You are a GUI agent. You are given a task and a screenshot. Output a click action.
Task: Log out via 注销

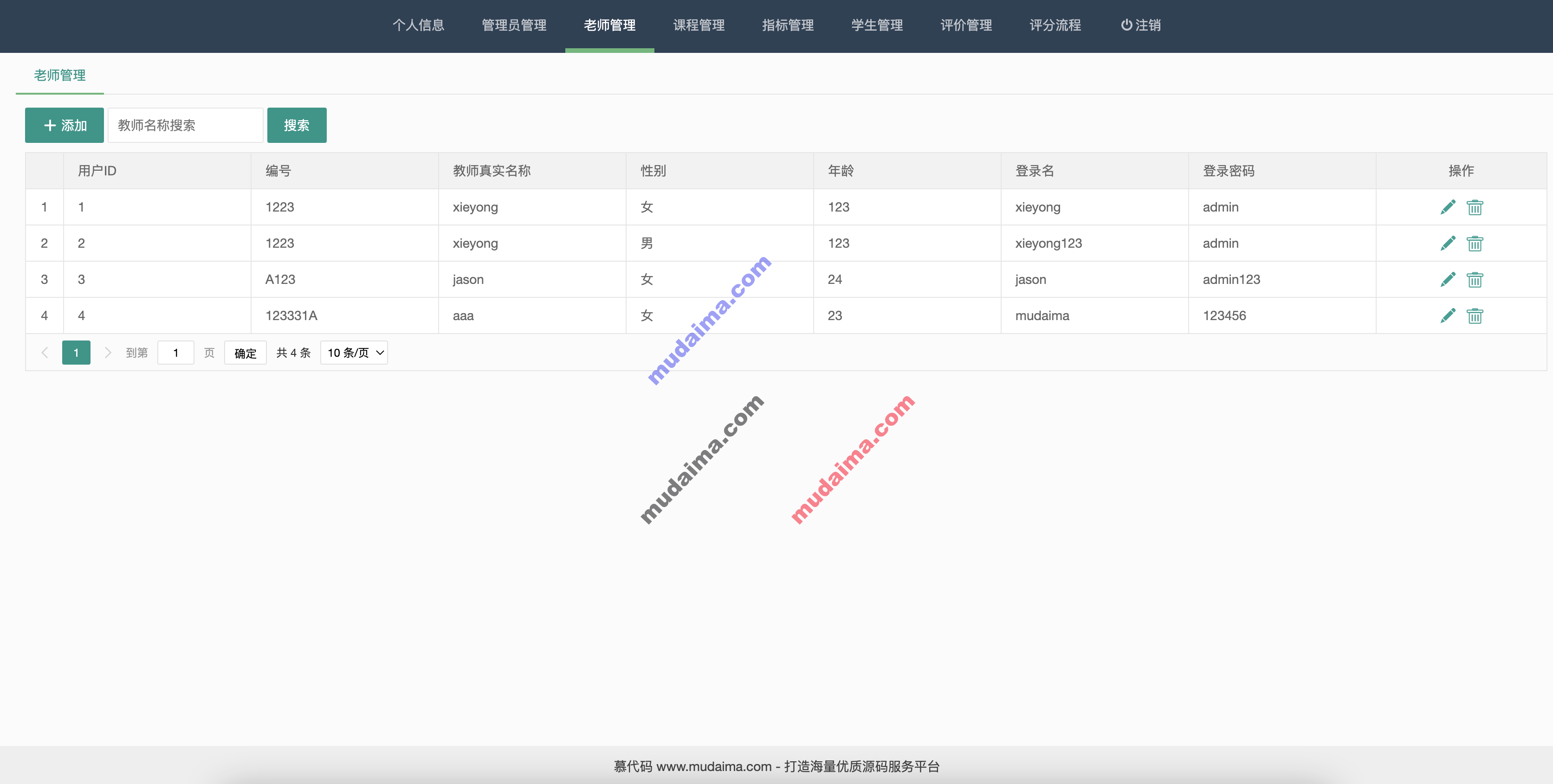[1141, 26]
